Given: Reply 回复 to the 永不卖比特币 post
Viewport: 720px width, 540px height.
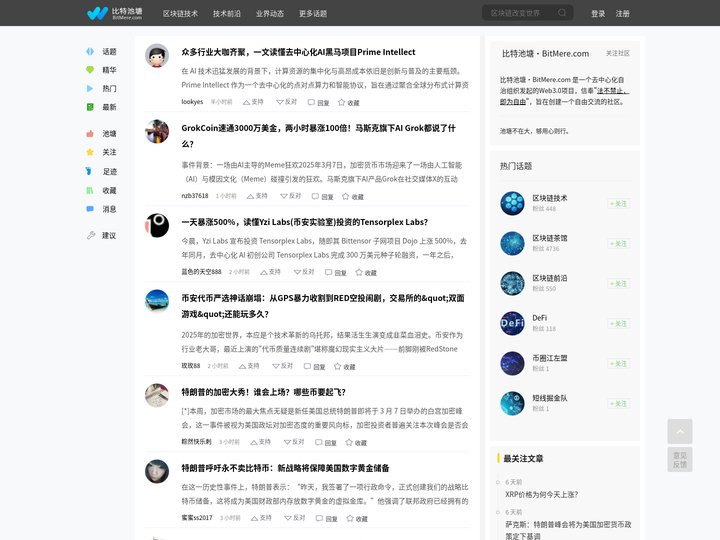Looking at the screenshot, I should tap(326, 518).
